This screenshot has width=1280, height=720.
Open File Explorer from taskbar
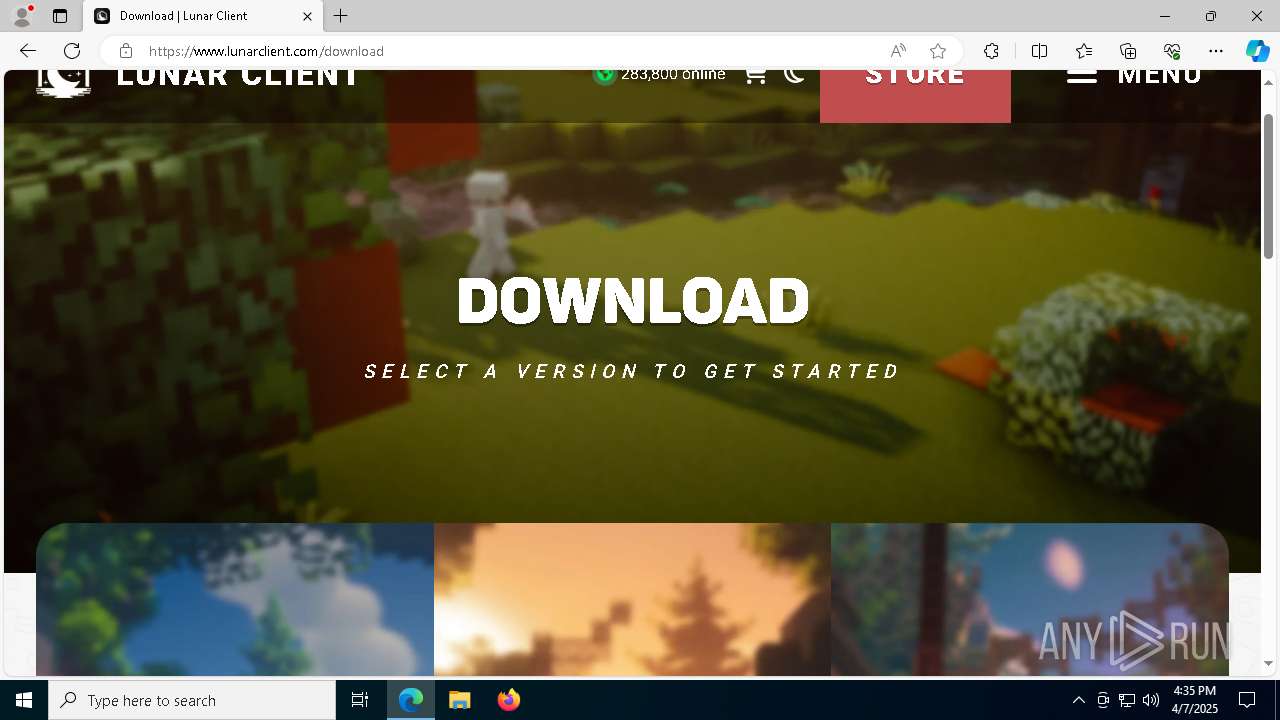coord(460,700)
